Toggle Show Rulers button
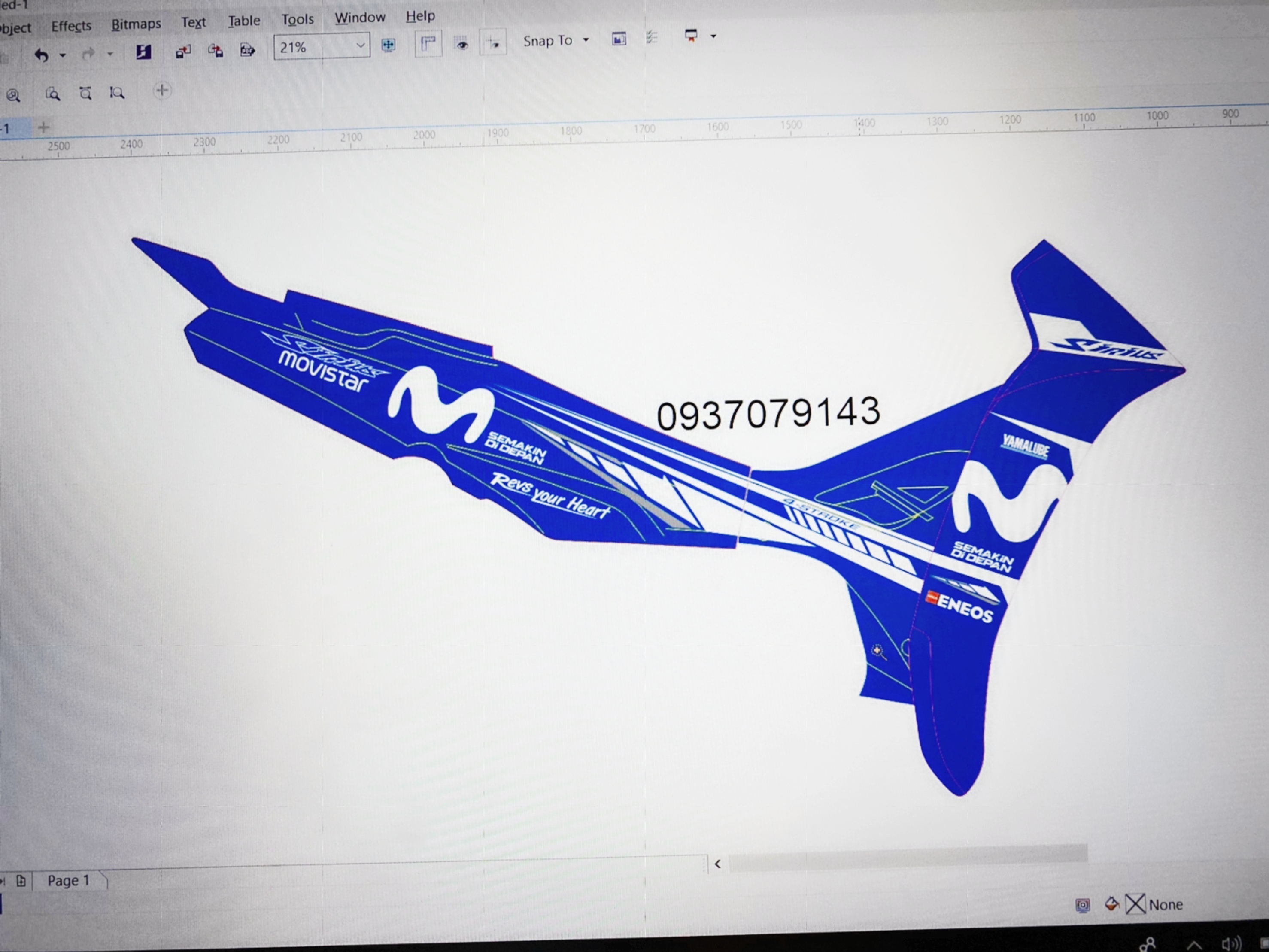 click(428, 43)
